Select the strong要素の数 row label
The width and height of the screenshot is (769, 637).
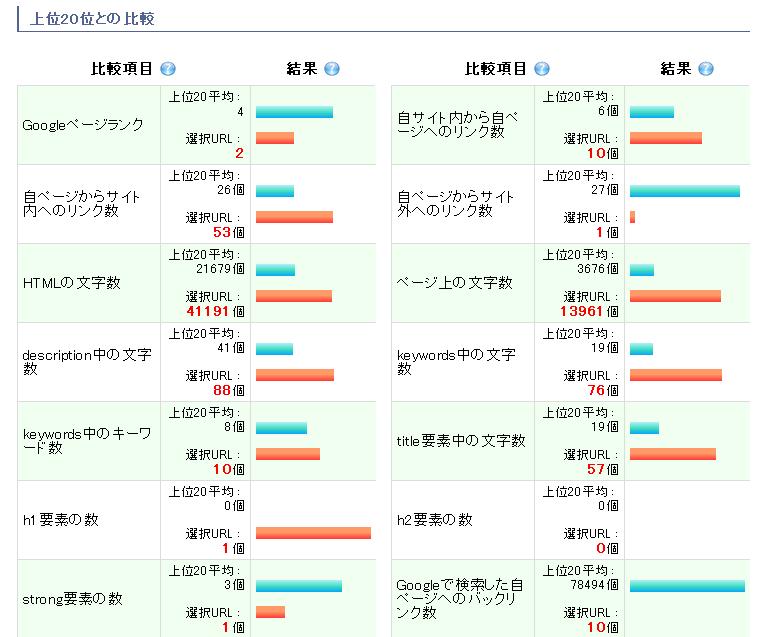pos(72,599)
